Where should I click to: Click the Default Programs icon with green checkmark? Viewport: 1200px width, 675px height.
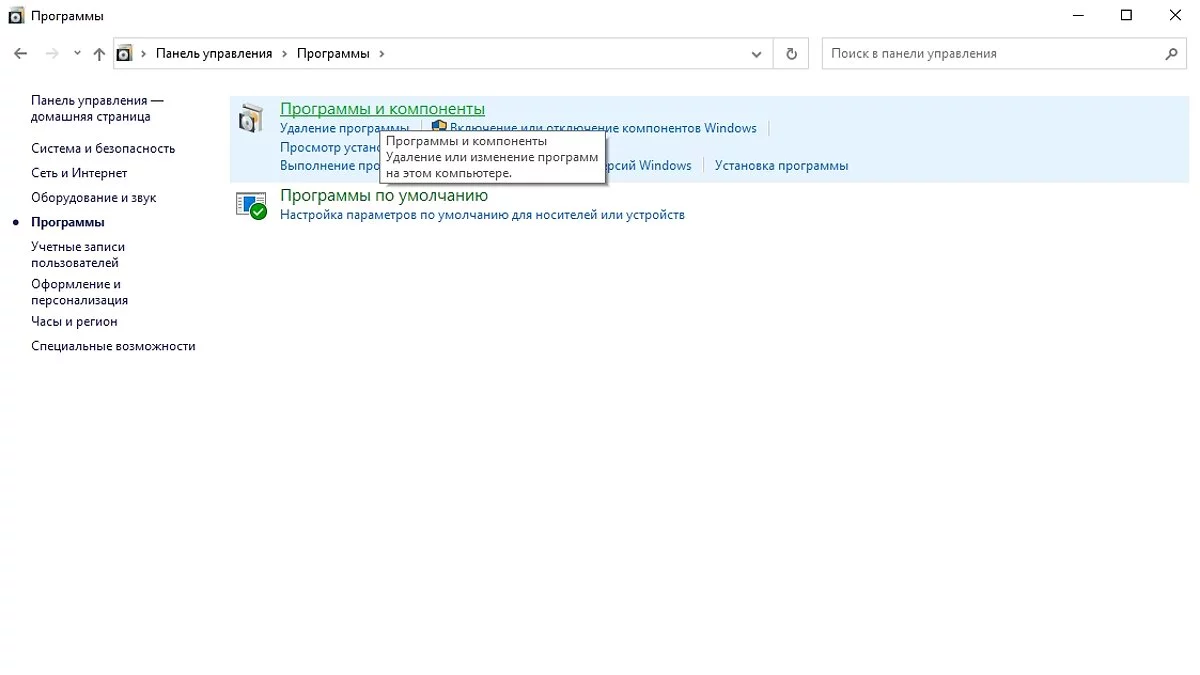coord(251,205)
